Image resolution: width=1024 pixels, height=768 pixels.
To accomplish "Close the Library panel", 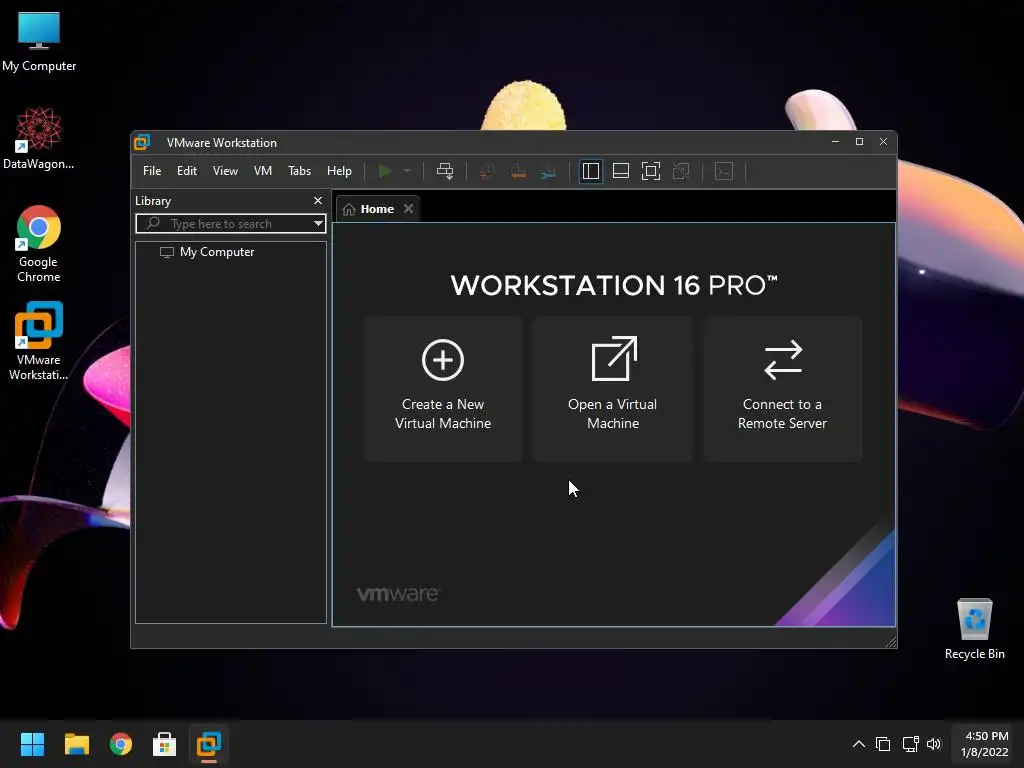I will tap(318, 200).
